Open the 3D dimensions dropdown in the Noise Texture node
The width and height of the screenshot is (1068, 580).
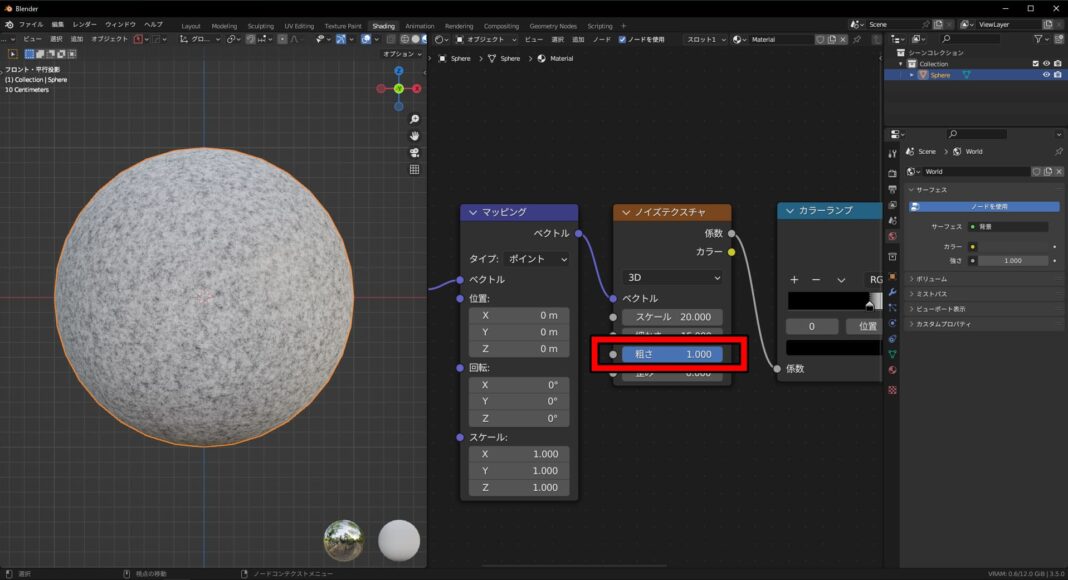click(671, 277)
